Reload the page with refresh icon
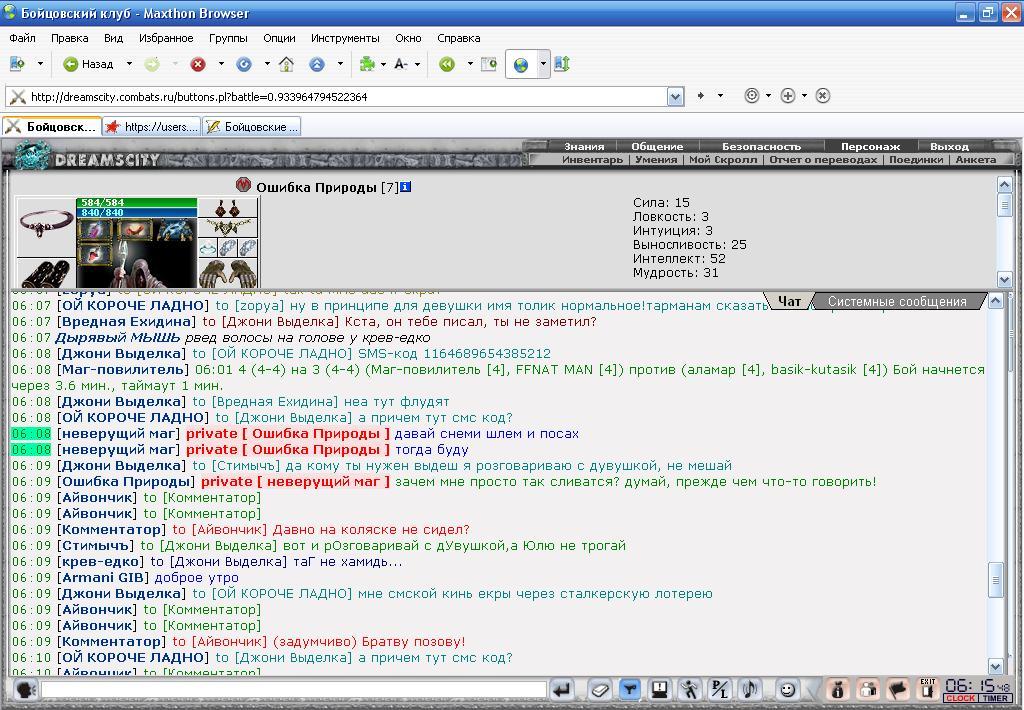1024x710 pixels. [244, 64]
